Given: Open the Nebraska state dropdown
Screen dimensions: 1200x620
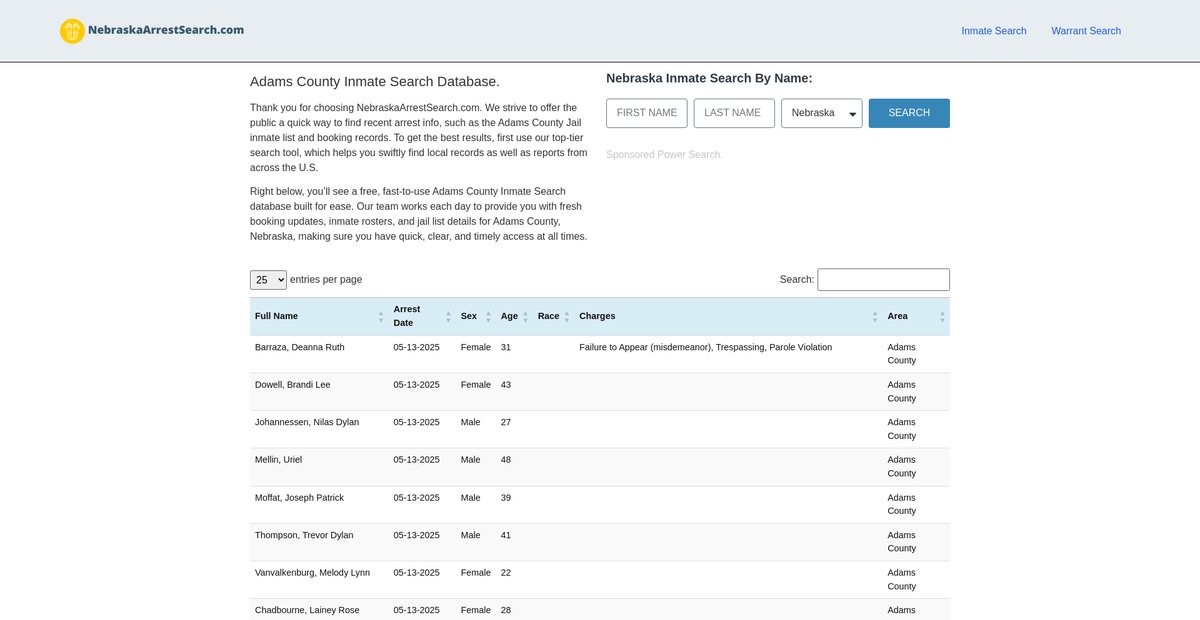Looking at the screenshot, I should point(821,113).
